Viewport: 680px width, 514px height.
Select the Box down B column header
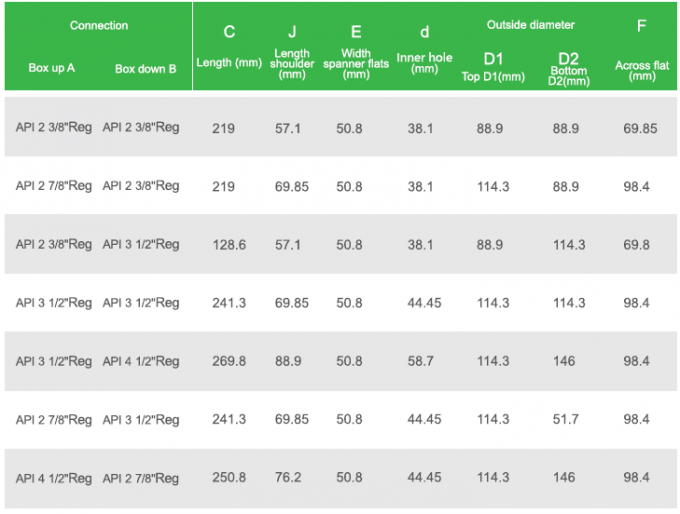click(146, 69)
